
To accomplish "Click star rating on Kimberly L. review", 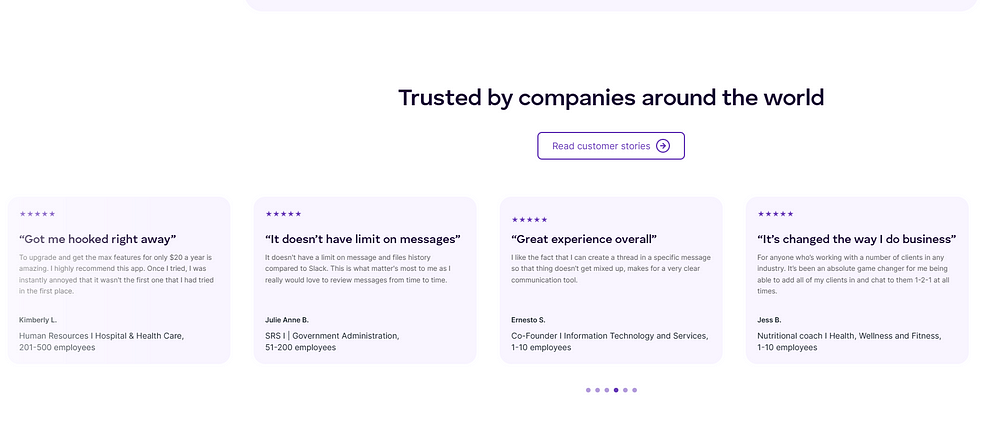I will [x=38, y=214].
